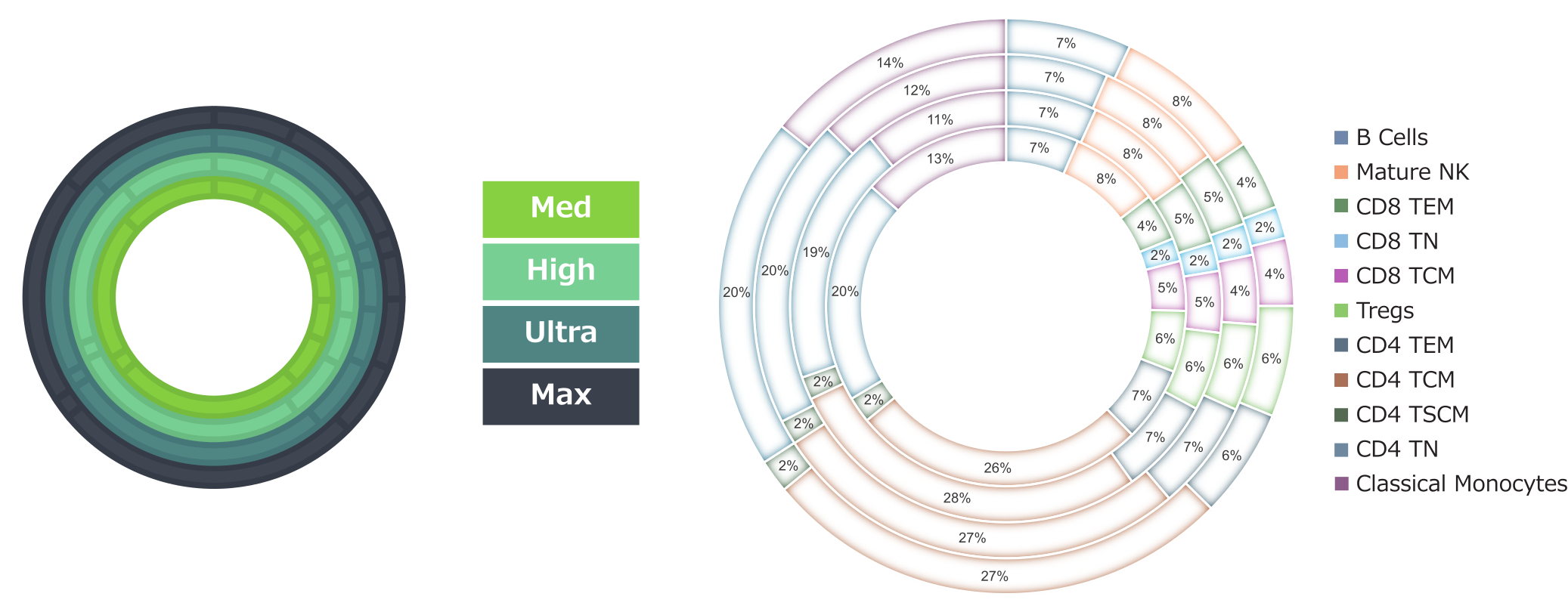The width and height of the screenshot is (1568, 612).
Task: Toggle the CD4 TCM legend label
Action: 1405,380
